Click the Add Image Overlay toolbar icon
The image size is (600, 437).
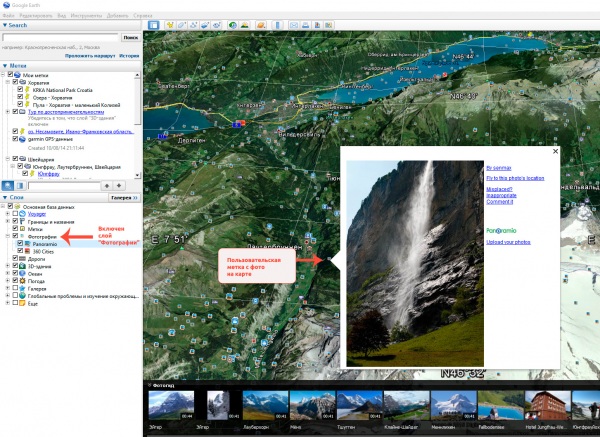click(x=205, y=25)
